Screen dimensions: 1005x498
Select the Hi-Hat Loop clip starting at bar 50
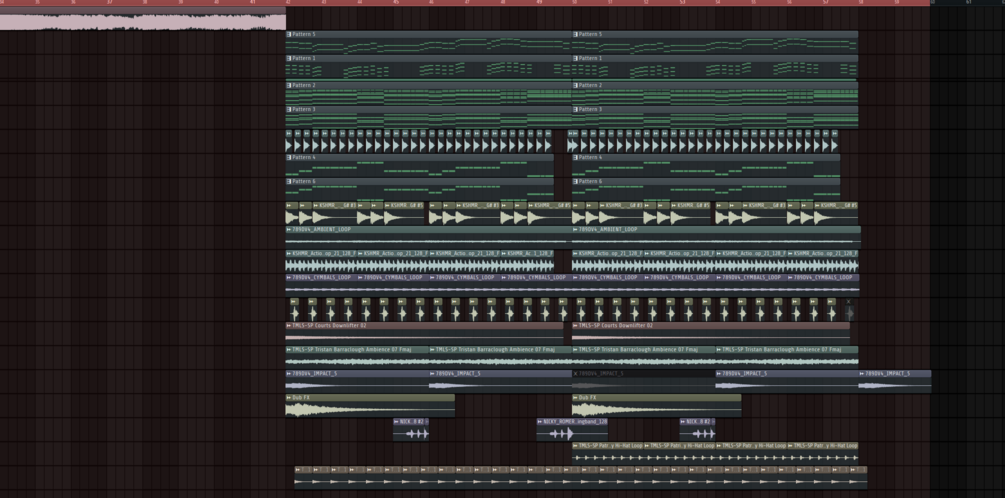point(608,454)
